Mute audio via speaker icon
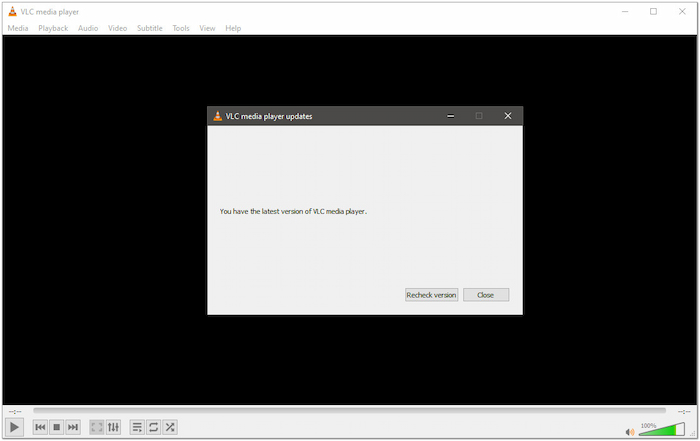700x441 pixels. [630, 432]
